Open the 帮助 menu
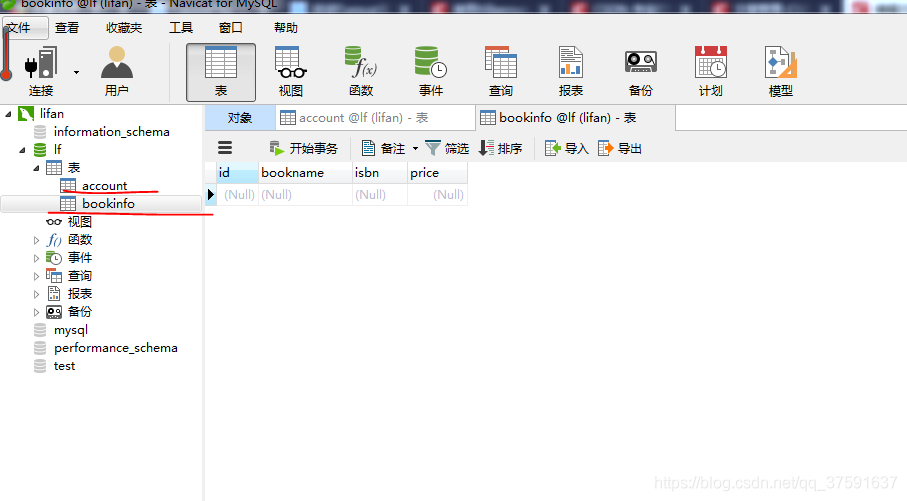 (286, 28)
